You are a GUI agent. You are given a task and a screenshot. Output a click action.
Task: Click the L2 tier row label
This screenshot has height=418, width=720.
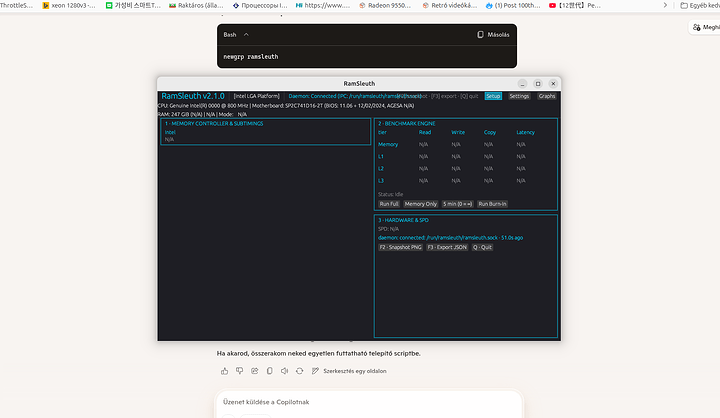381,169
